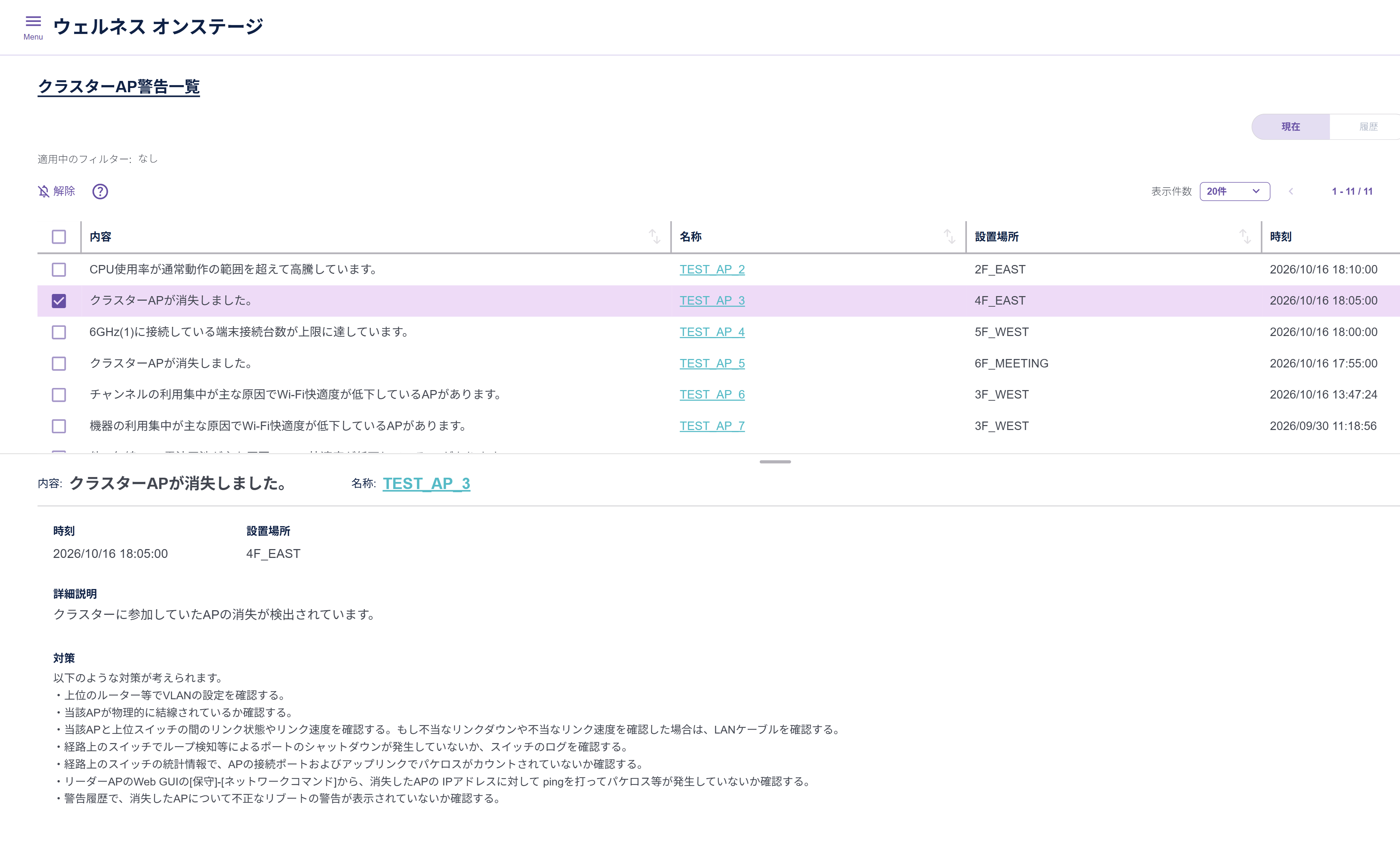Screen dimensions: 1400x848
Task: Uncheck the TEST_AP_3 row checkbox
Action: click(x=59, y=301)
